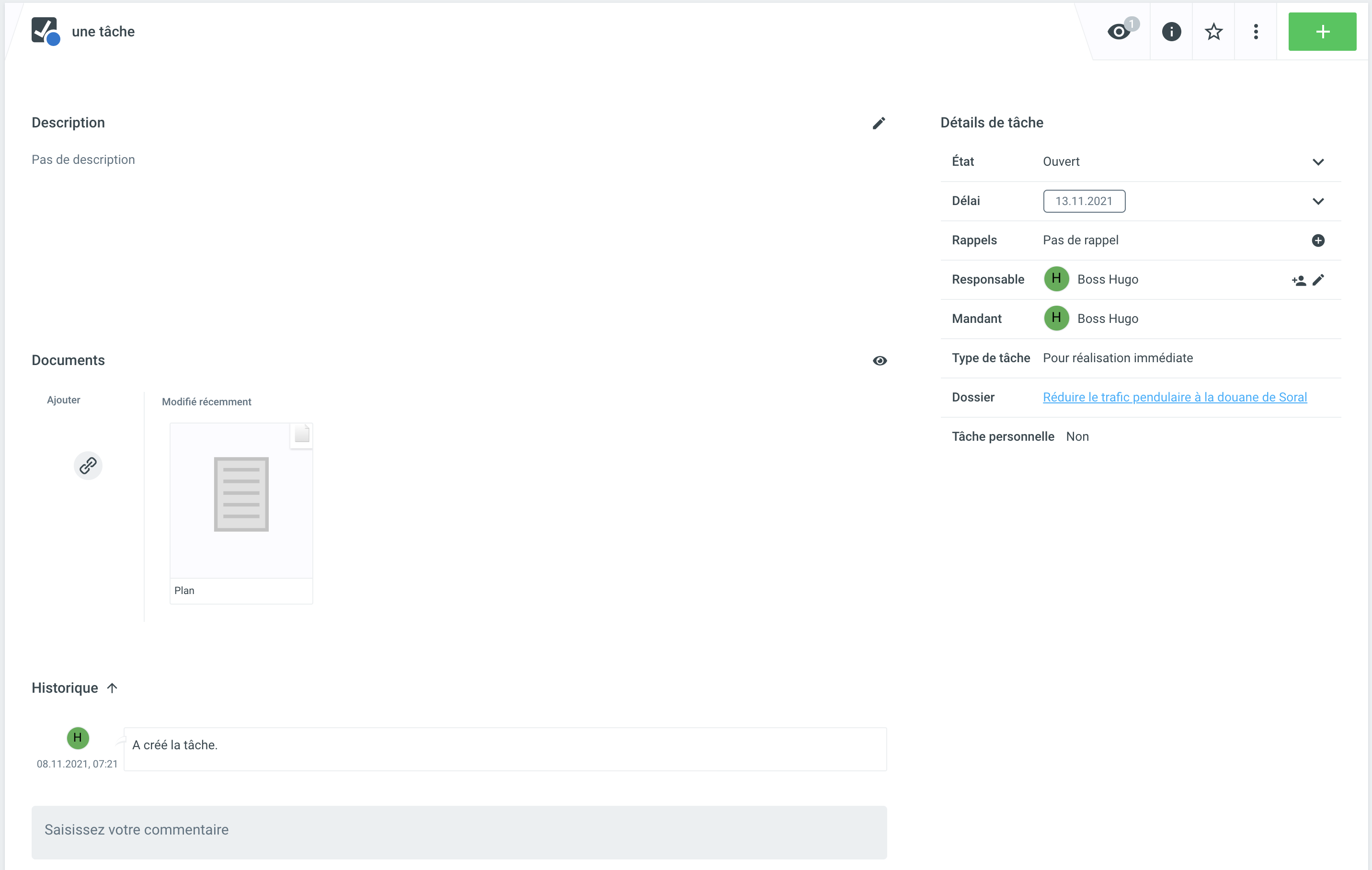Open dossier link about douane de Soral

pyautogui.click(x=1174, y=397)
